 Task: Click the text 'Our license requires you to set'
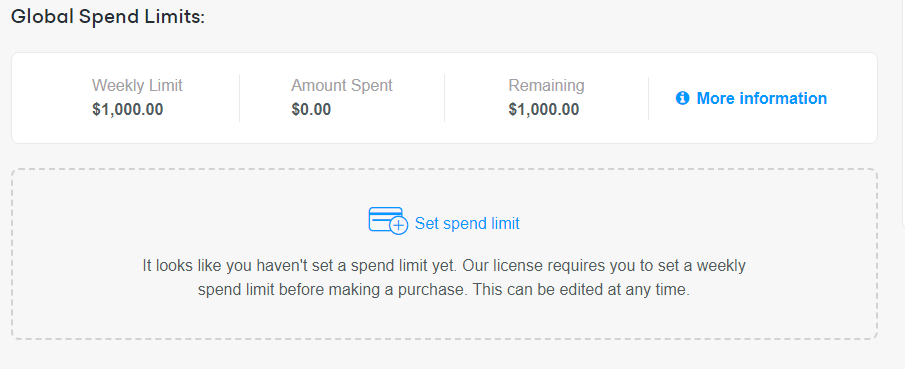[x=578, y=266]
